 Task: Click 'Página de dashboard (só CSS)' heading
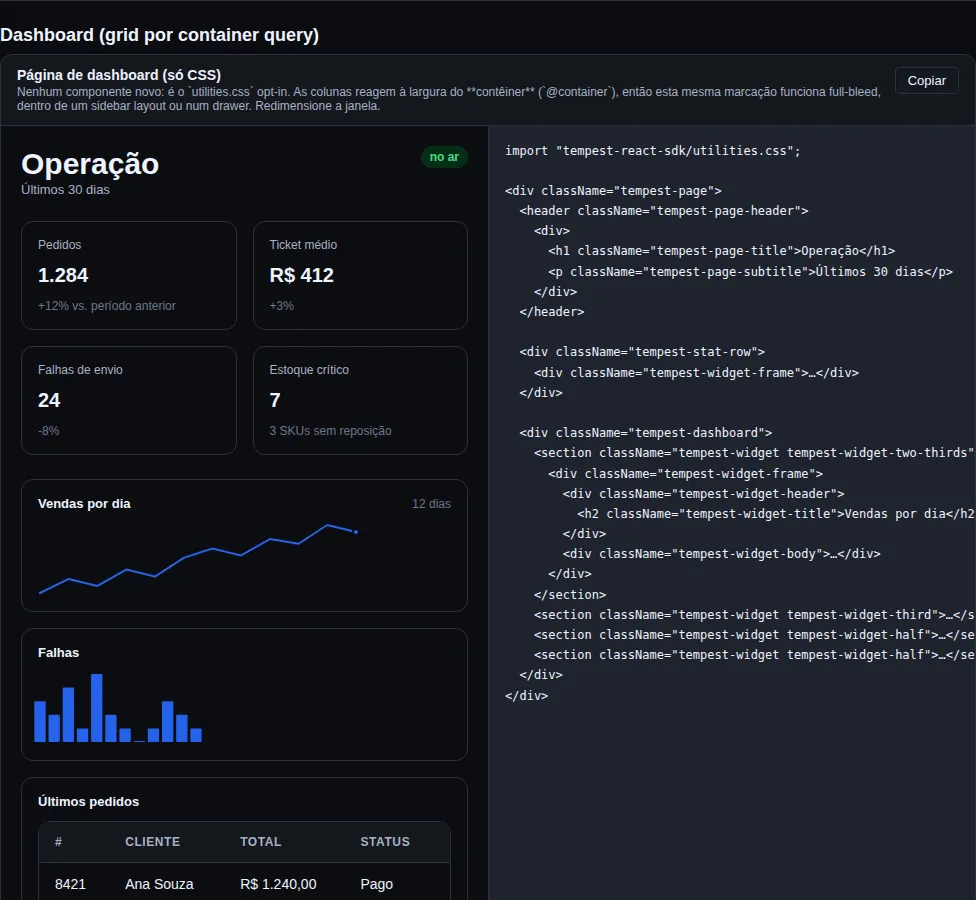click(x=119, y=75)
